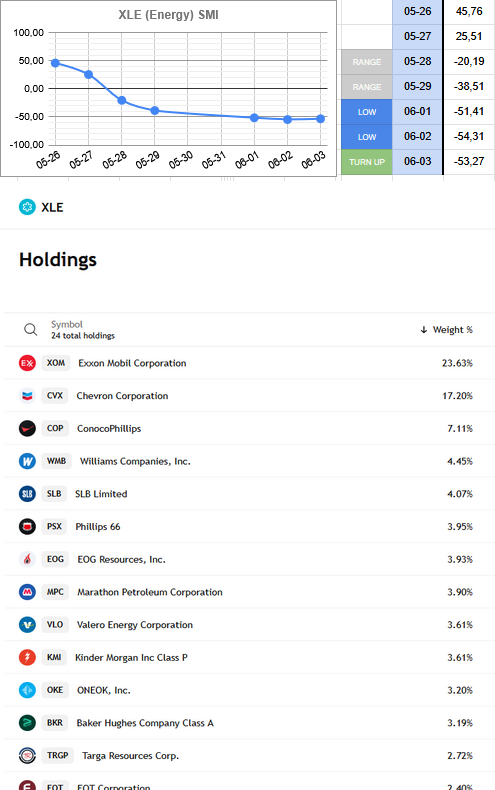Viewport: 495px width, 790px height.
Task: Click the 05-26 data point on chart
Action: pos(55,63)
